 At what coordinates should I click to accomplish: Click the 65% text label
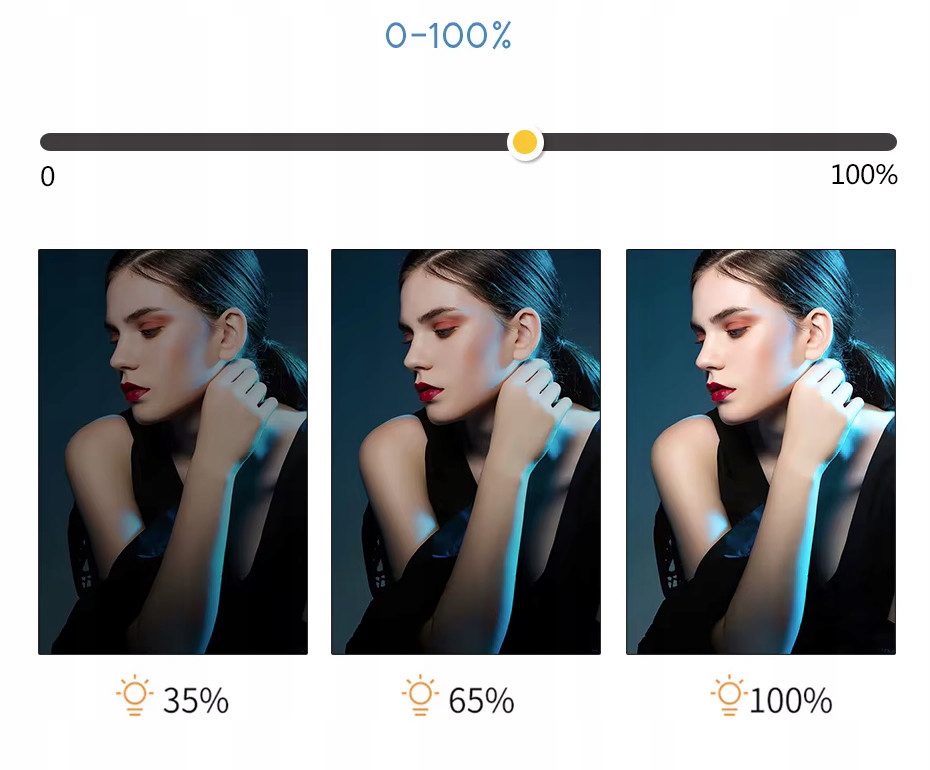click(481, 701)
